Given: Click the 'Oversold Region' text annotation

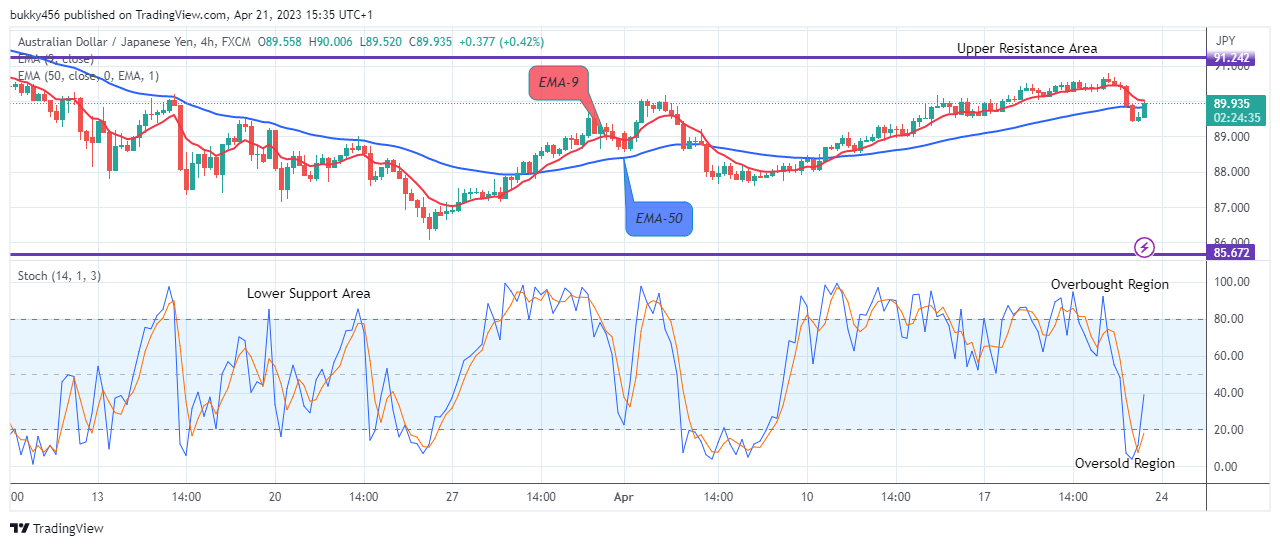Looking at the screenshot, I should pyautogui.click(x=1125, y=463).
